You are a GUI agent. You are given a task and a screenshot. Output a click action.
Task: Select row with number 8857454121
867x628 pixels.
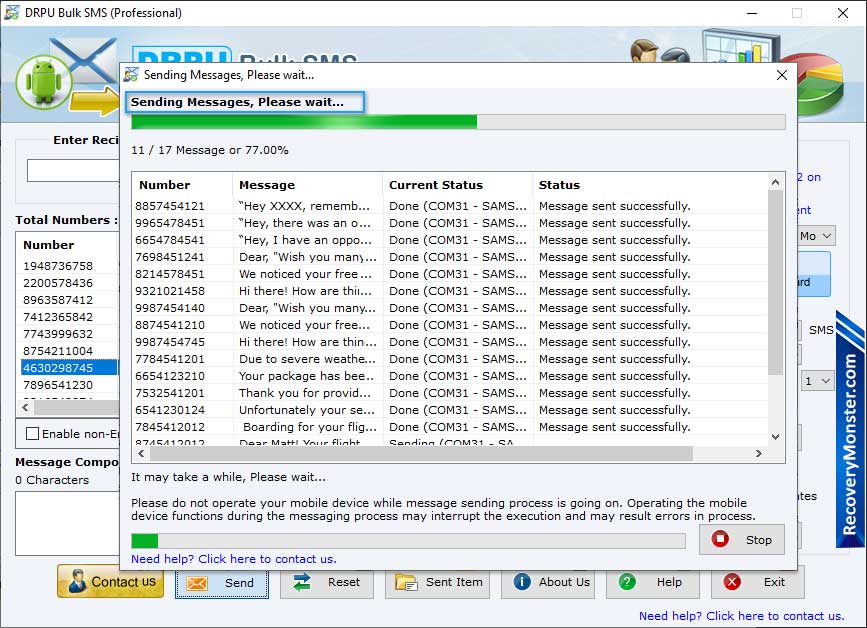[450, 206]
